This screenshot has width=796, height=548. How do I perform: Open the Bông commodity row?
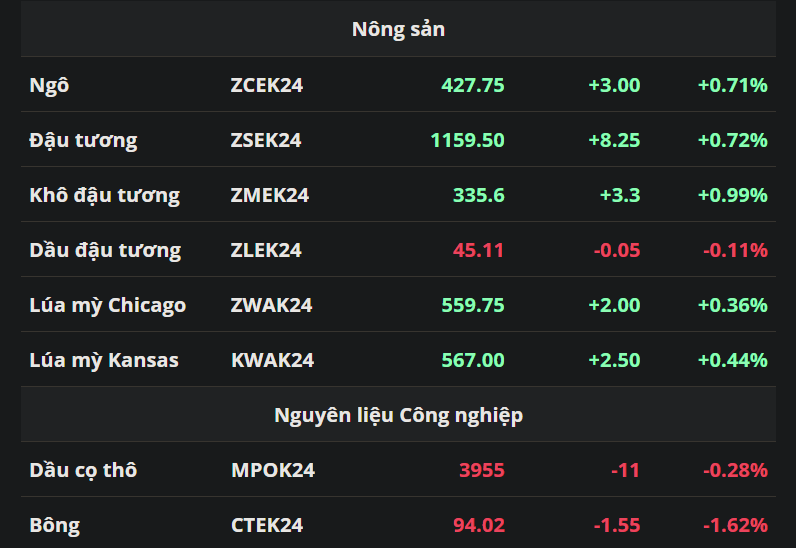click(x=55, y=525)
